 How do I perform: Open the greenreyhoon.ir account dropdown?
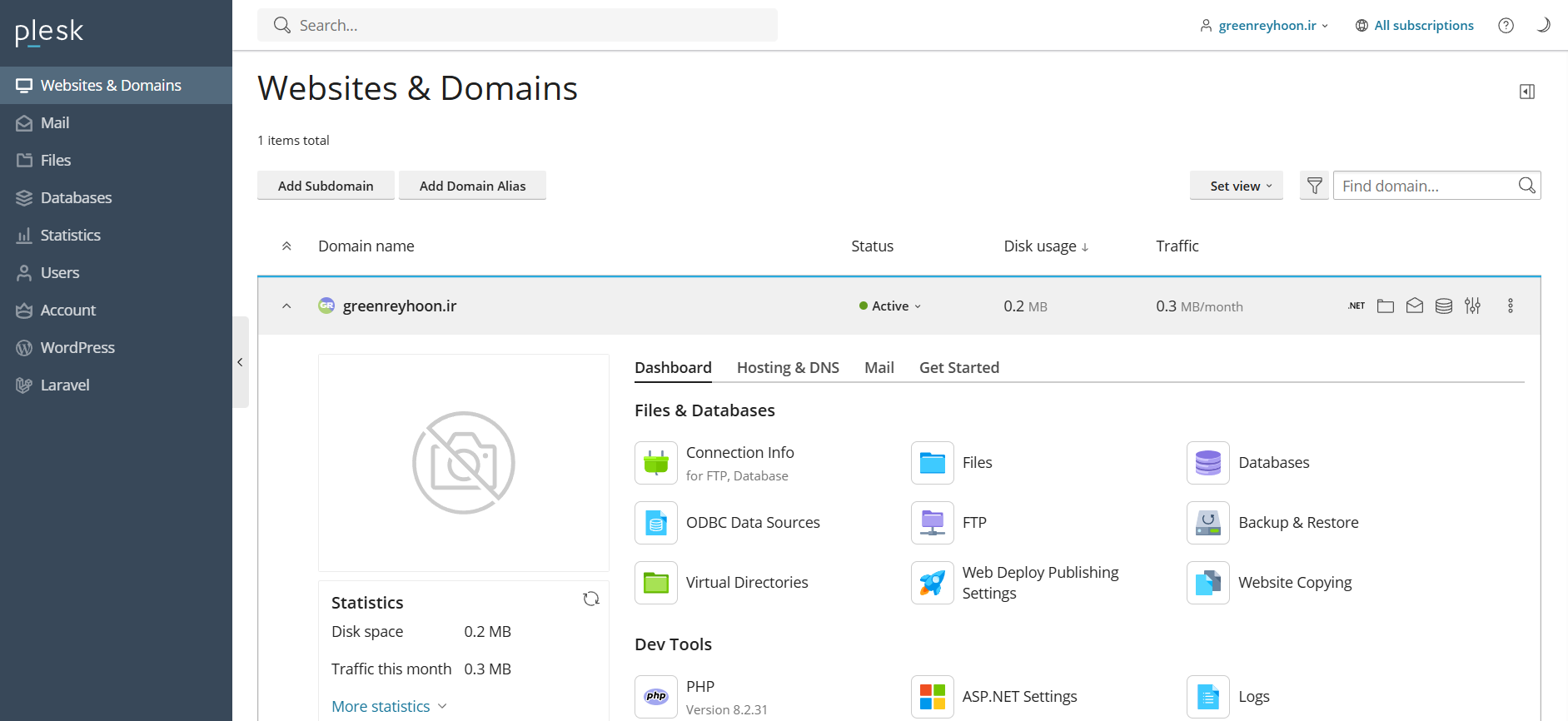pos(1264,25)
